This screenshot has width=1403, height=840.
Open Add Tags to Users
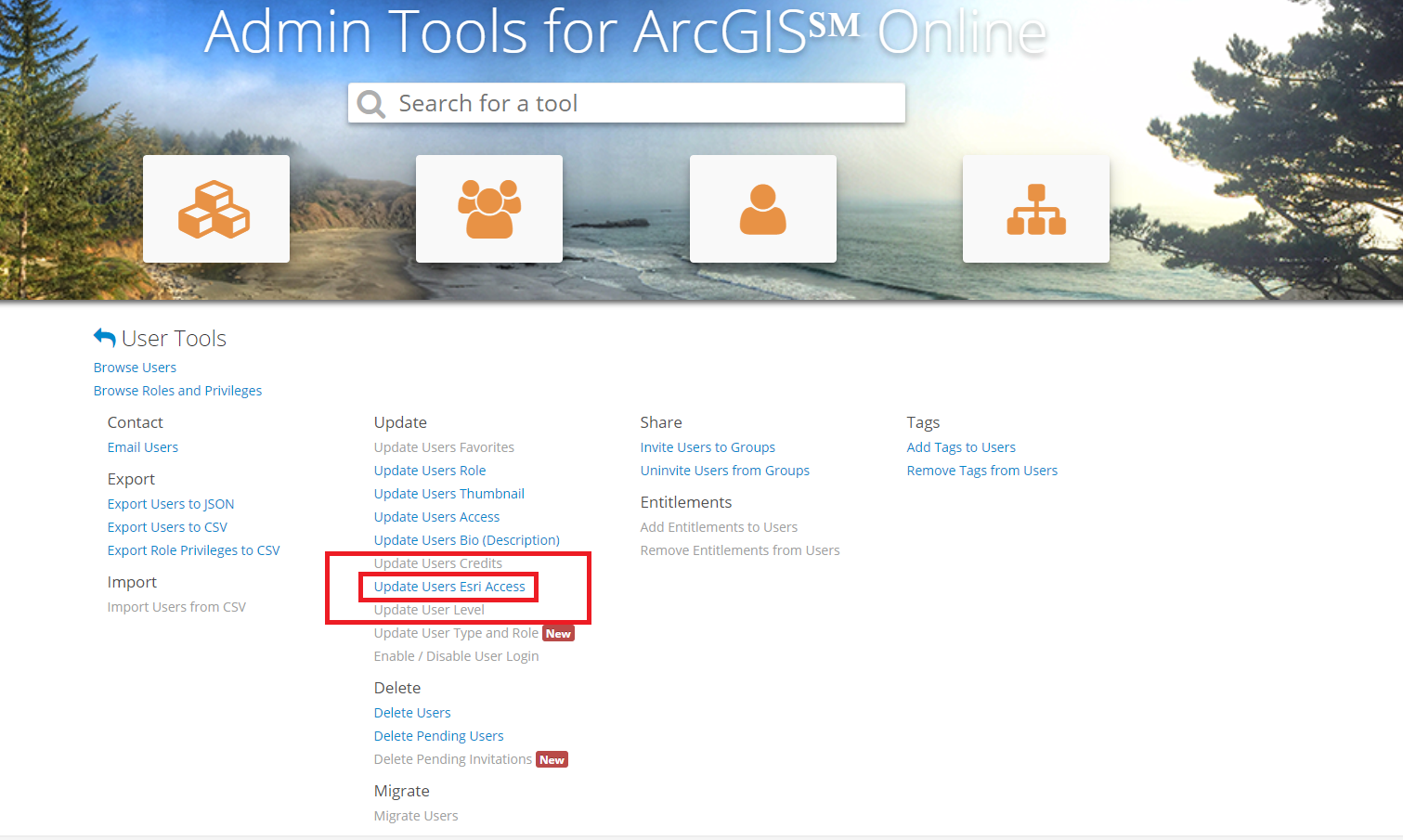point(961,447)
